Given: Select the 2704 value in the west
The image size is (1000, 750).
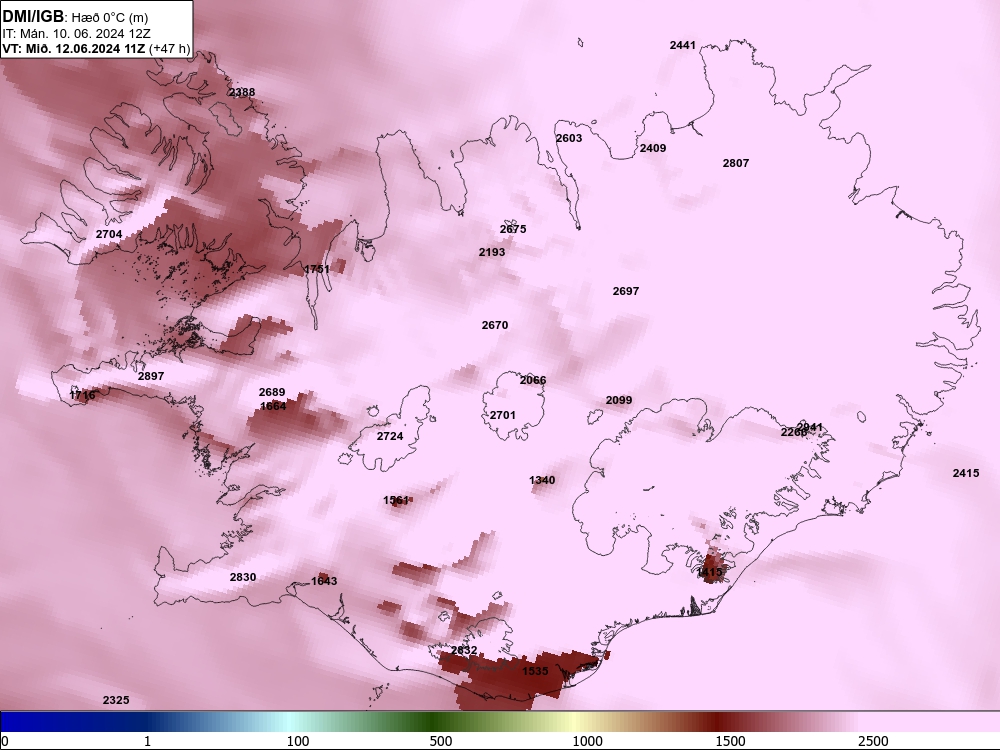Looking at the screenshot, I should (109, 234).
